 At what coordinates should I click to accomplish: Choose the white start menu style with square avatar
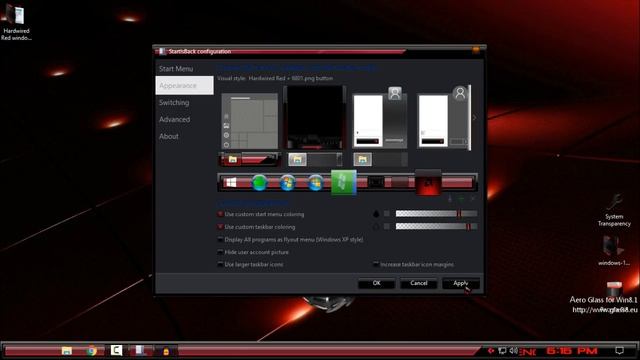tap(380, 118)
